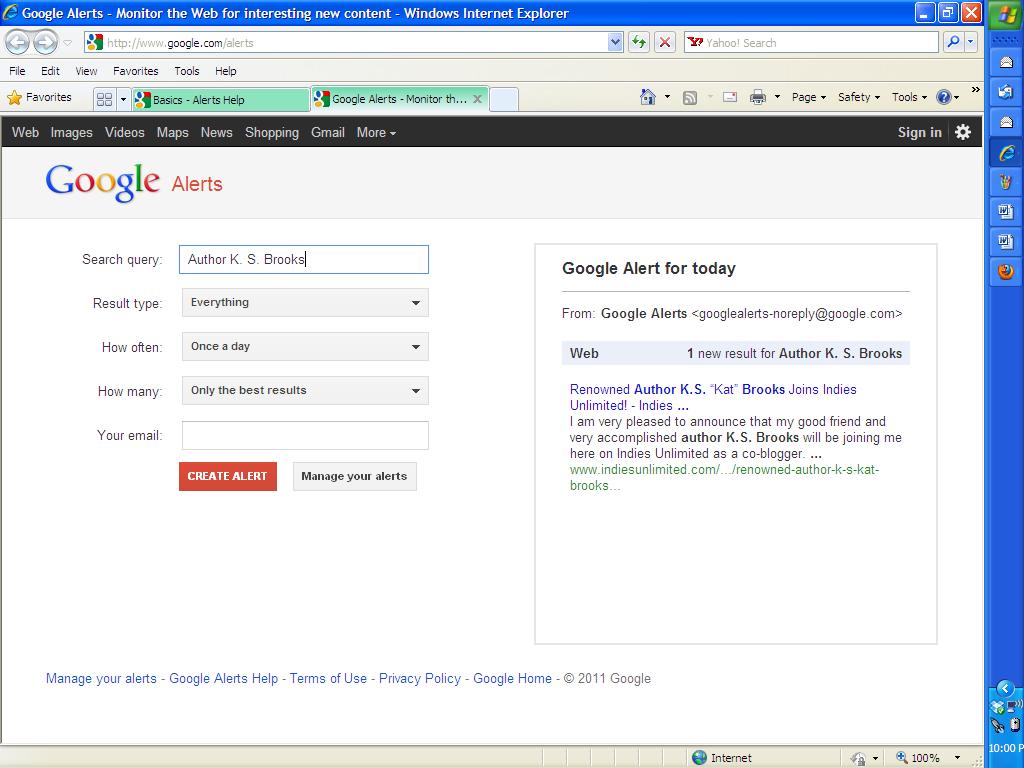Open the Quick Tabs grid view
The height and width of the screenshot is (768, 1024).
[x=104, y=99]
